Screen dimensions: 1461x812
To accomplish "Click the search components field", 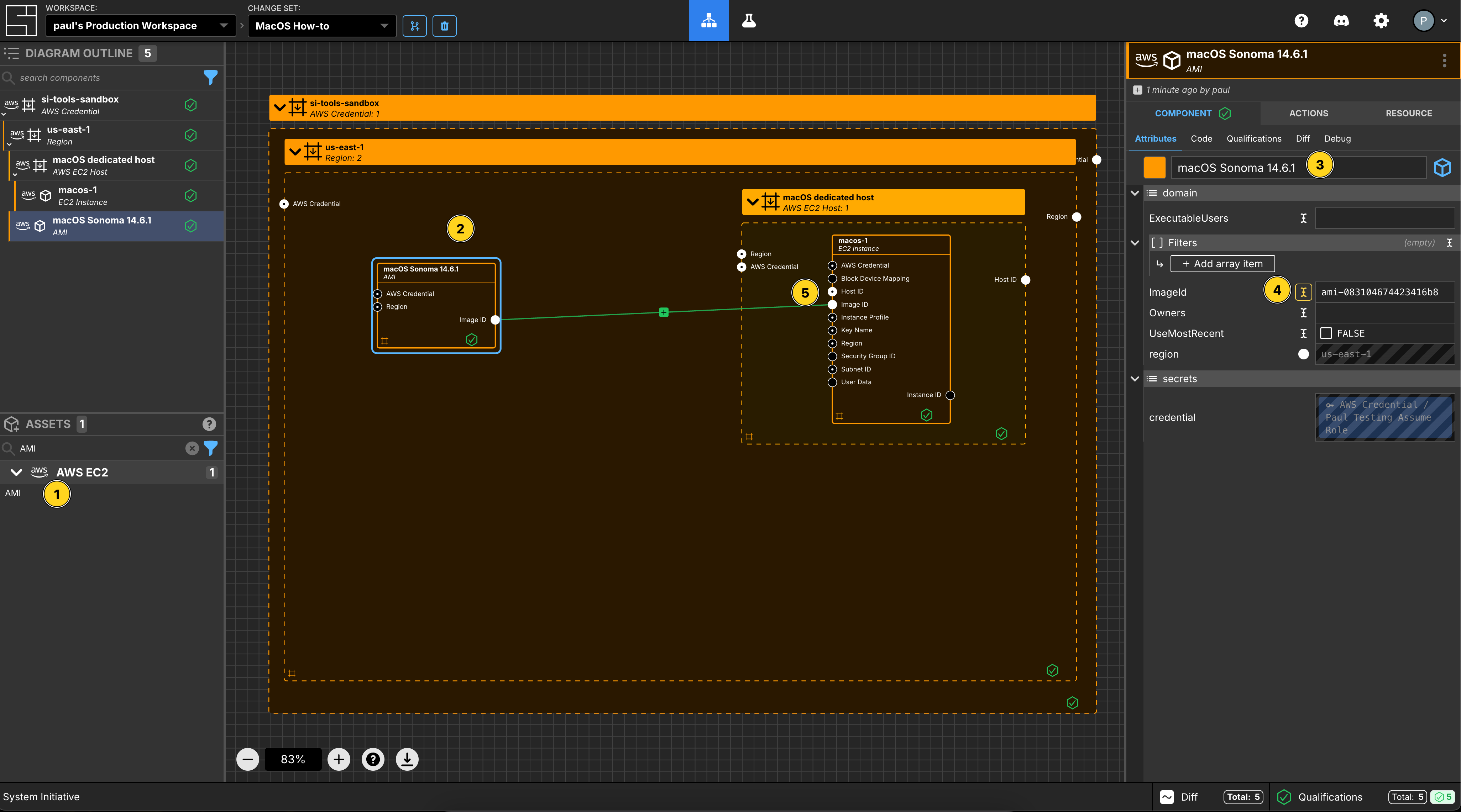I will coord(108,78).
